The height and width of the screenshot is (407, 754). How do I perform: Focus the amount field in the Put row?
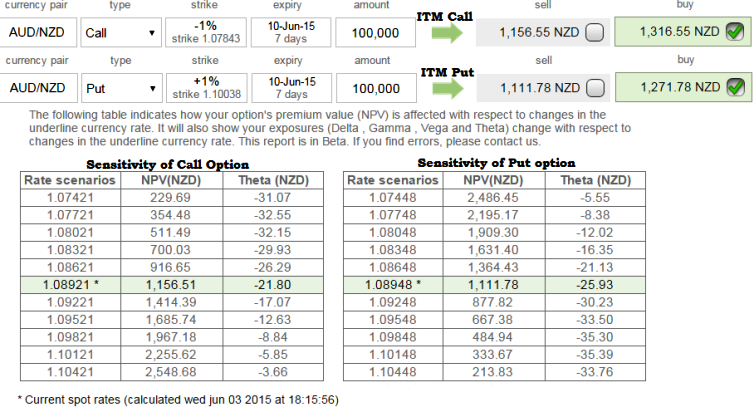(x=375, y=87)
